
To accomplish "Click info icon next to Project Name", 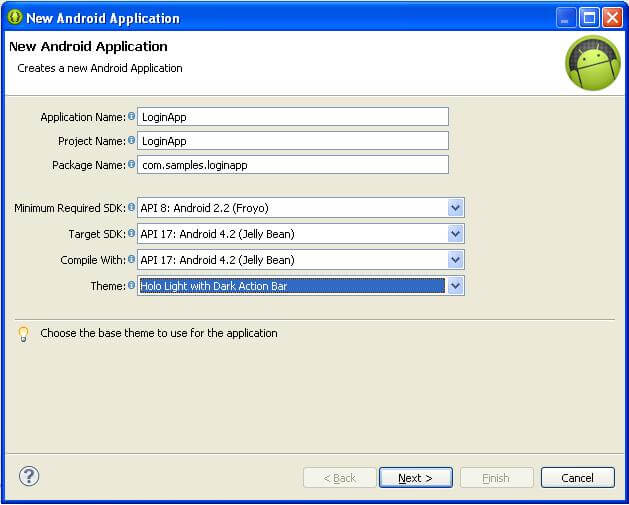I will tap(131, 140).
